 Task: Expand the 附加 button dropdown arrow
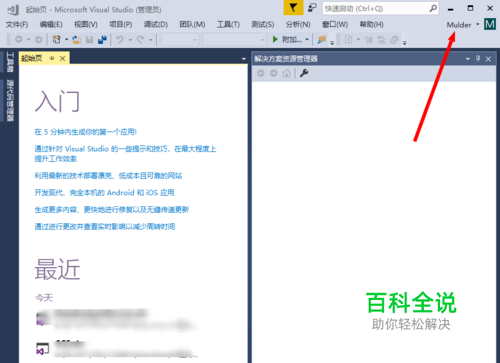(x=307, y=40)
